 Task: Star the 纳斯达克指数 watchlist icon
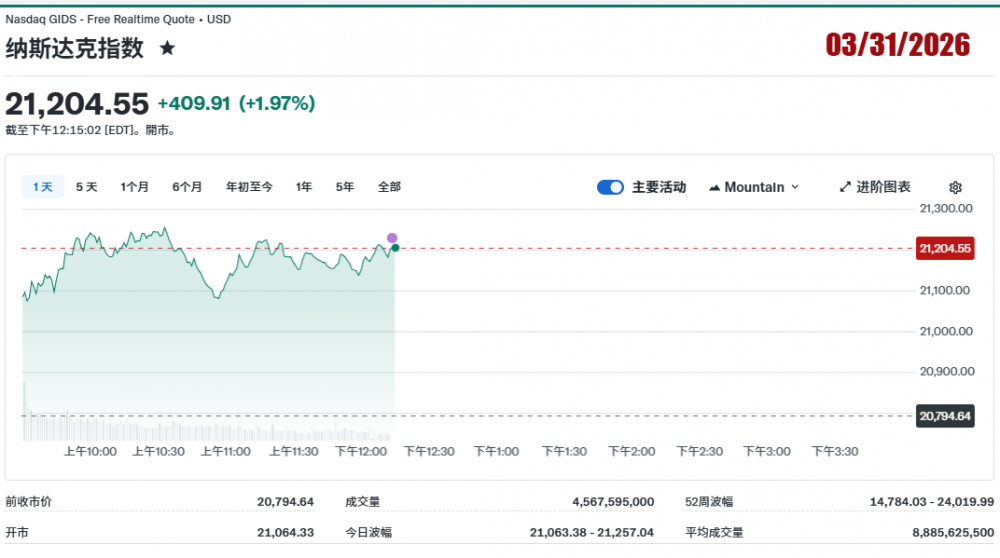point(167,48)
